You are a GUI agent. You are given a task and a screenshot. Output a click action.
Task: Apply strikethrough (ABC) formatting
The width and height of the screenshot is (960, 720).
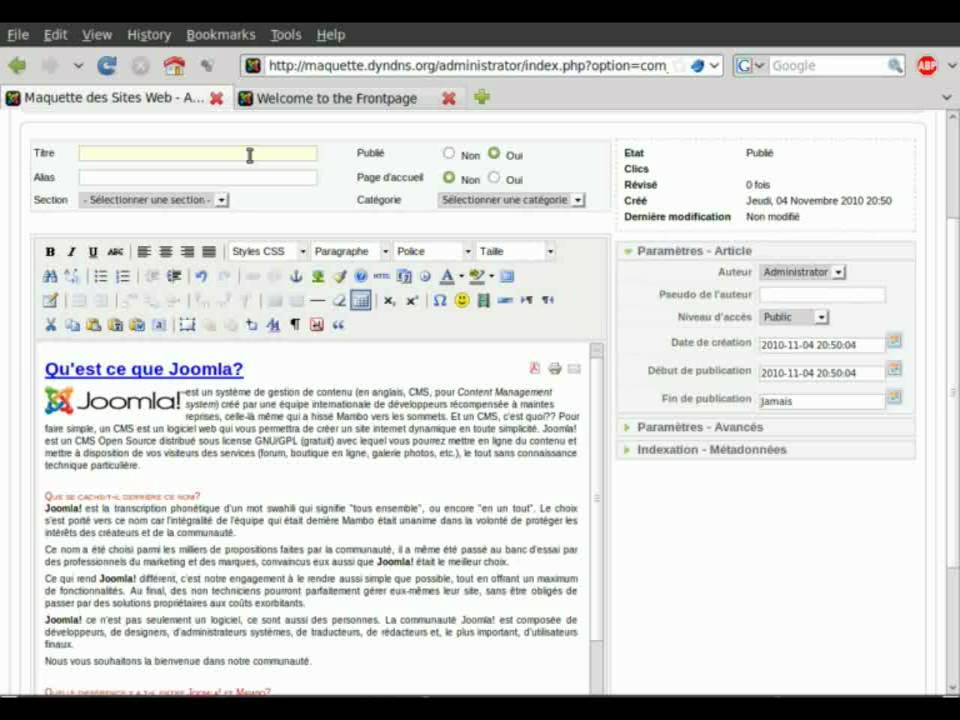point(115,252)
